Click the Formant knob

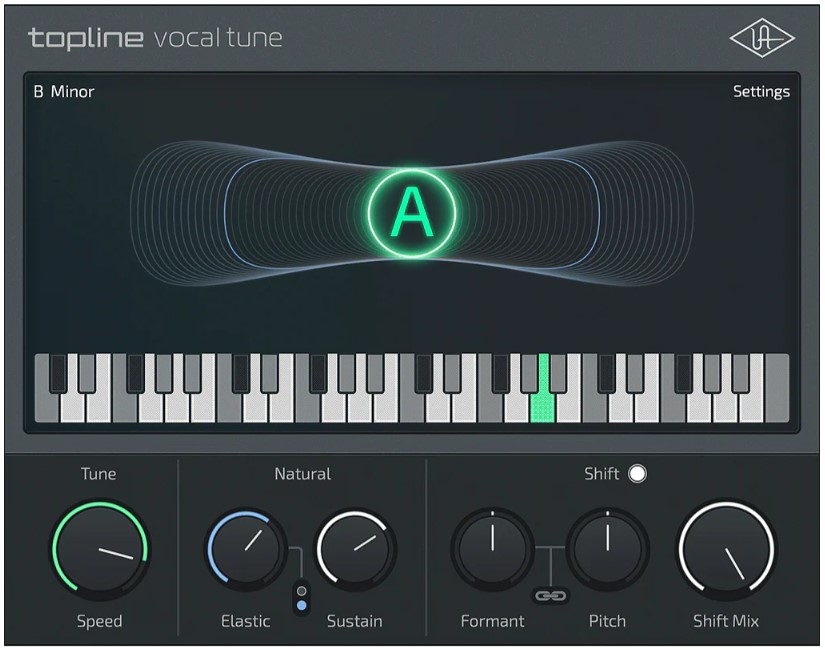(x=492, y=549)
